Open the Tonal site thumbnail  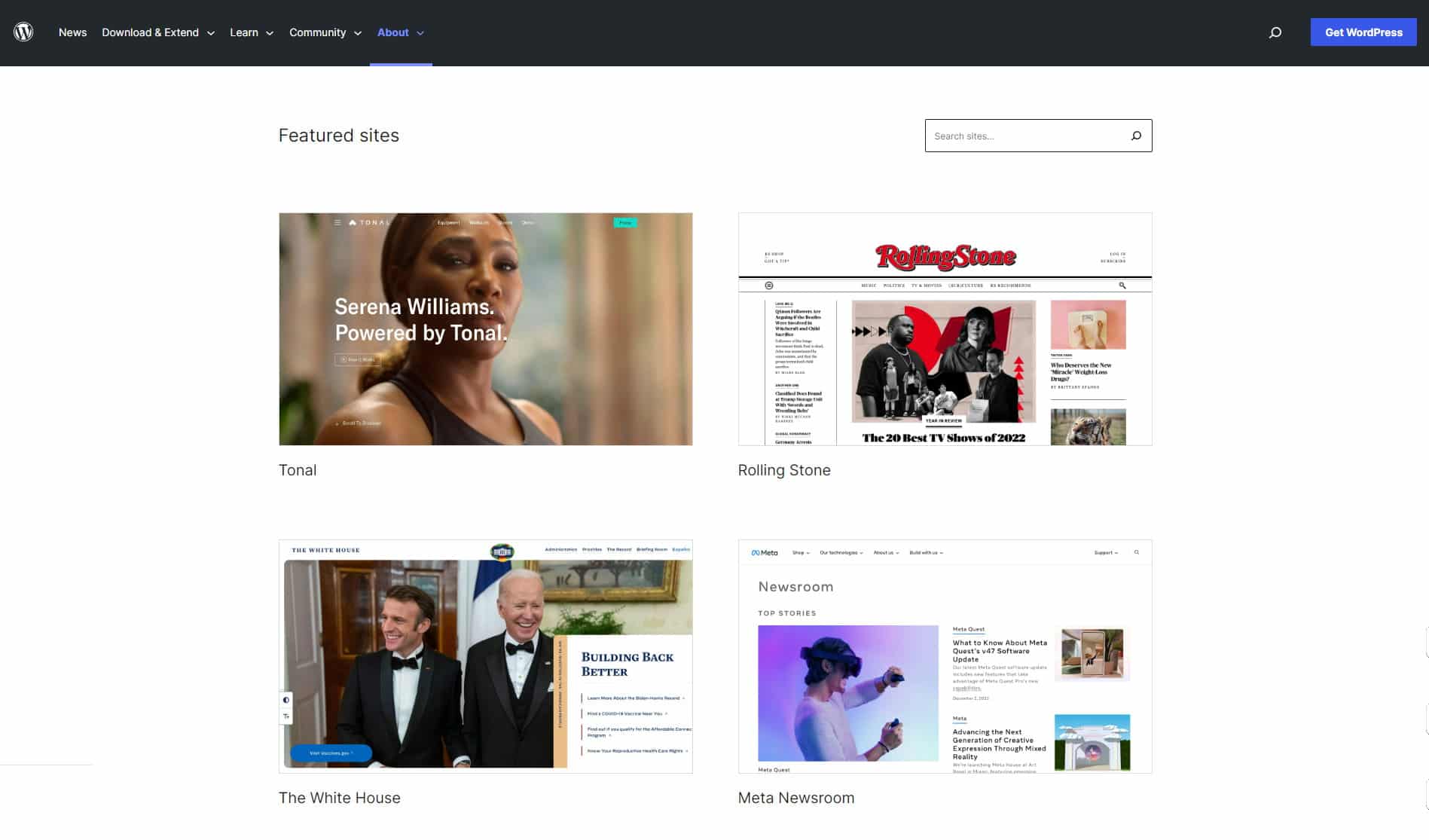(485, 328)
